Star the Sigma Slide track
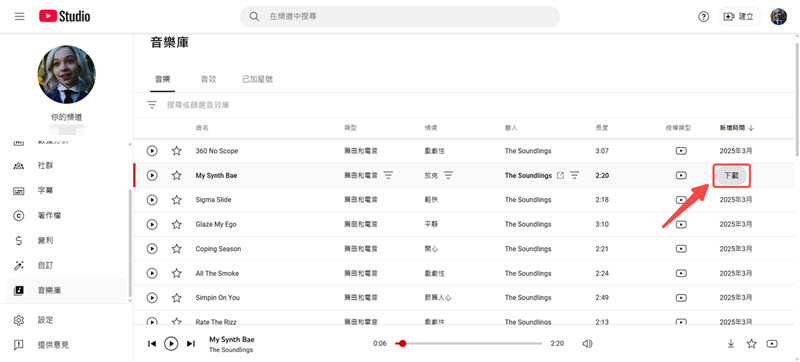Viewport: 800px width, 362px height. point(177,200)
